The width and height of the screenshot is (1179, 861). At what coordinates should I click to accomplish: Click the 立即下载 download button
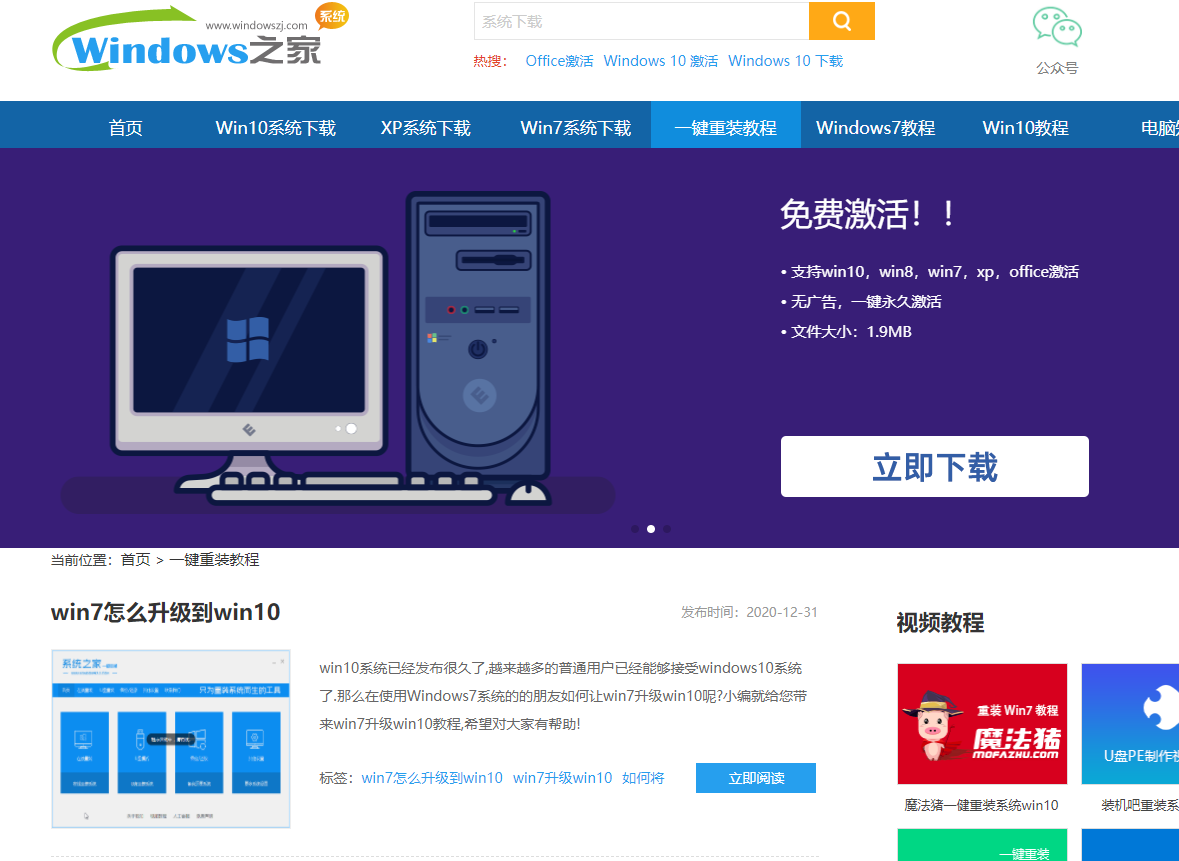click(934, 466)
